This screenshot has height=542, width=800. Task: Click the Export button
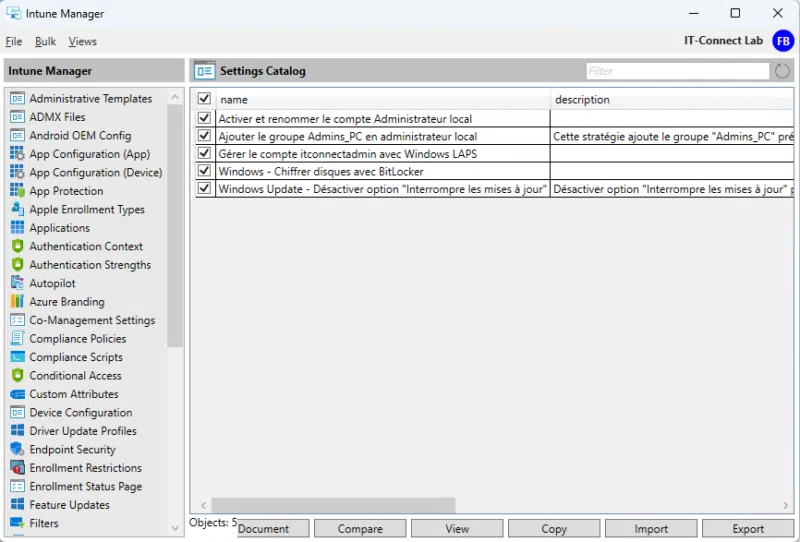(747, 529)
